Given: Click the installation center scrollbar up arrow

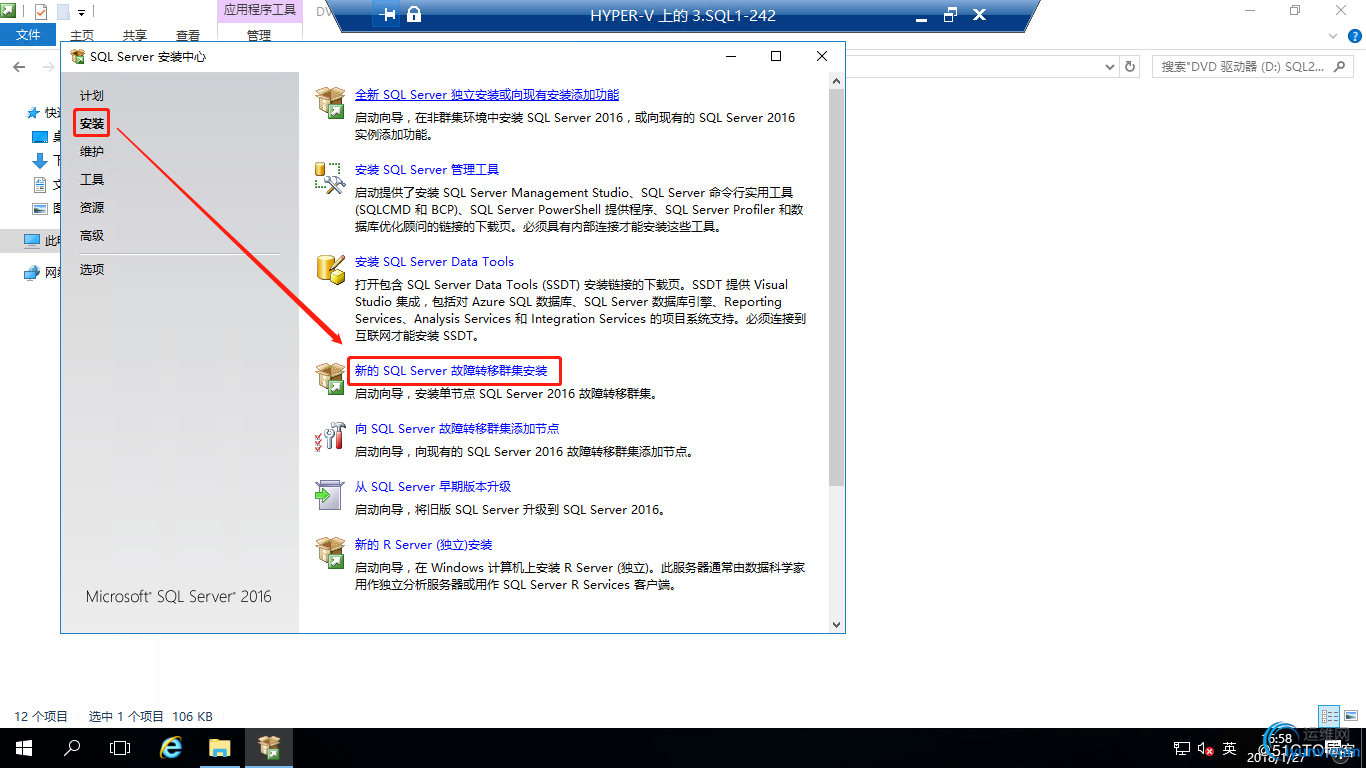Looking at the screenshot, I should [836, 80].
